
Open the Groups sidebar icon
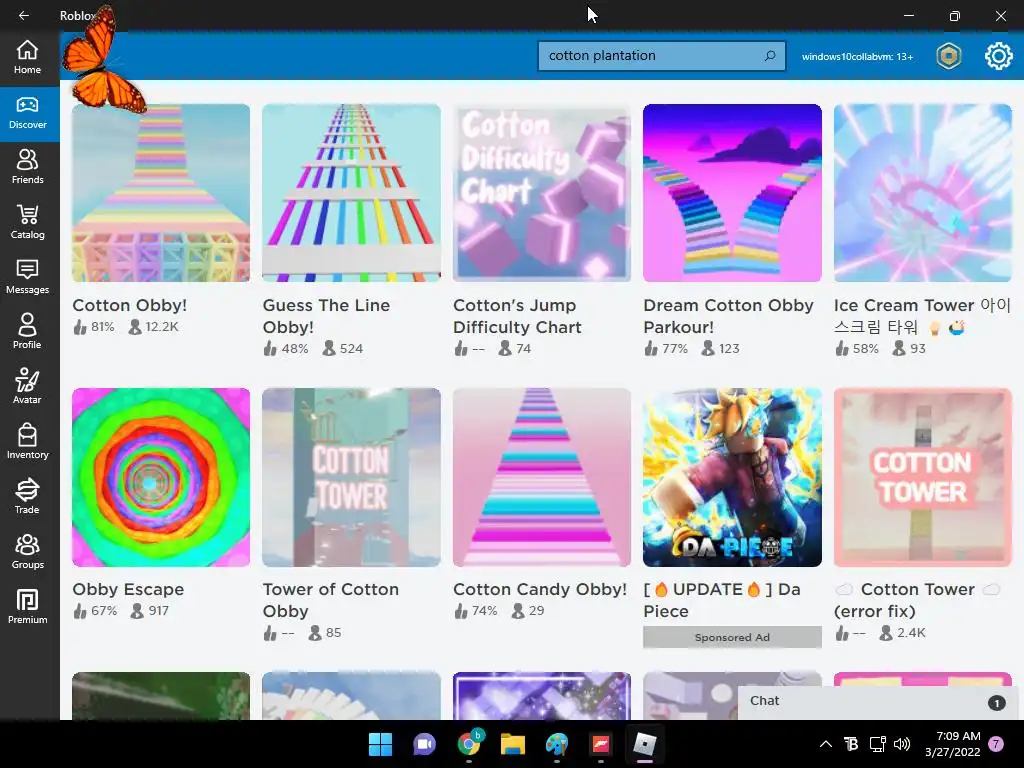27,551
